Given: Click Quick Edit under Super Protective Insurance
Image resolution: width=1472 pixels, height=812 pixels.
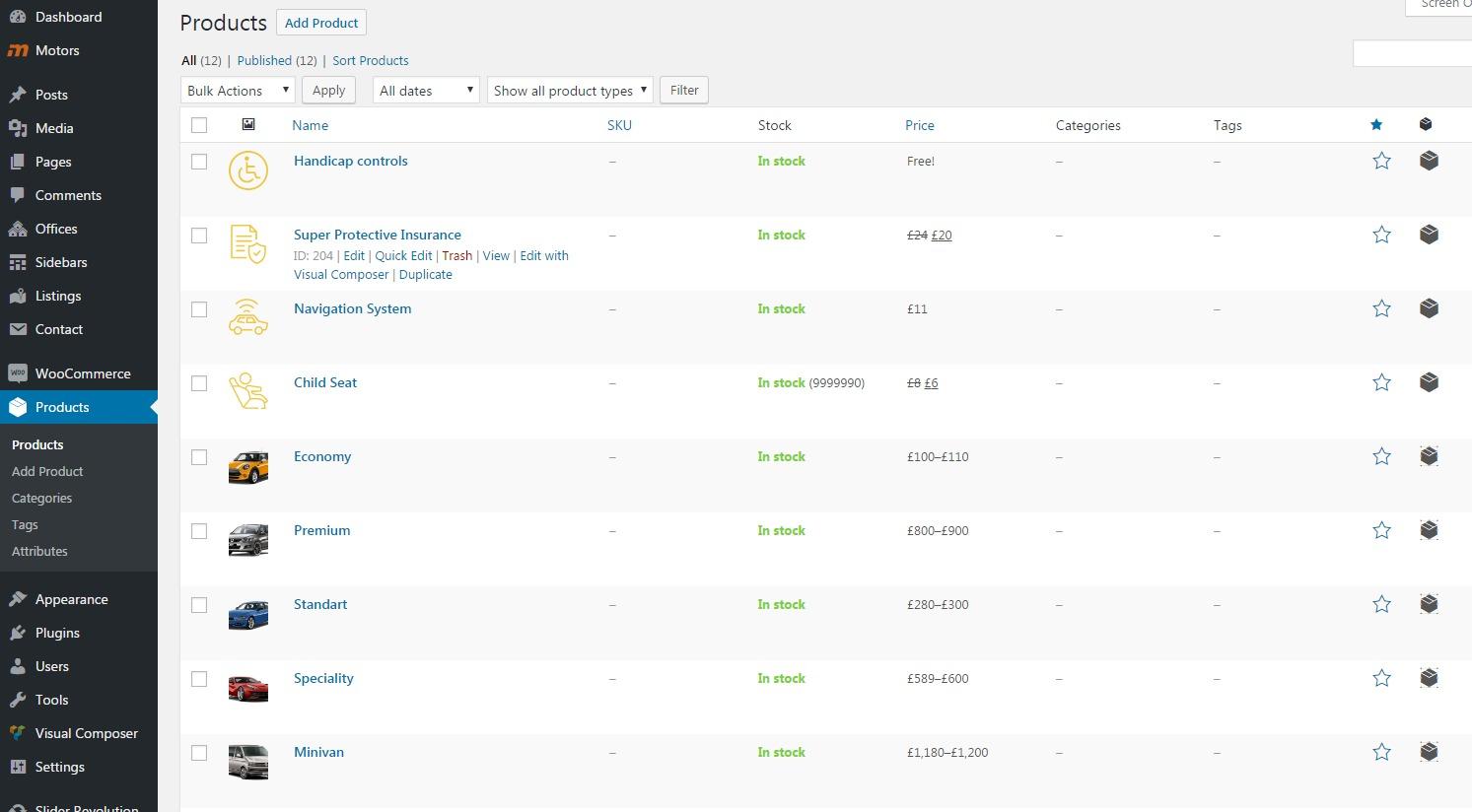Looking at the screenshot, I should click(x=403, y=255).
